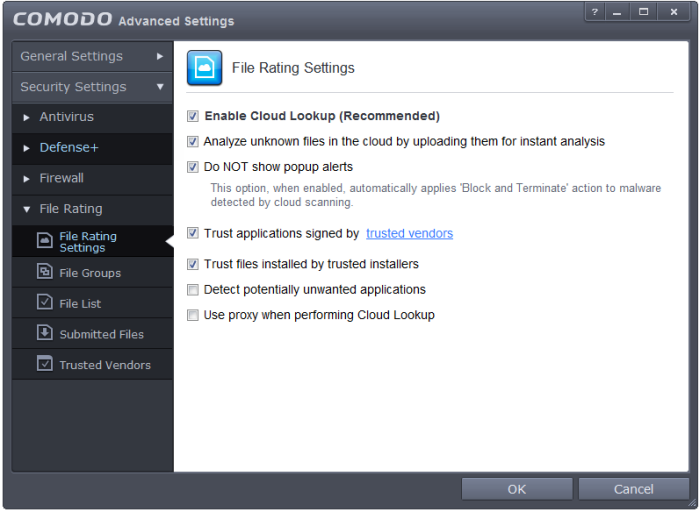Click the File Groups icon
The width and height of the screenshot is (700, 512).
45,271
